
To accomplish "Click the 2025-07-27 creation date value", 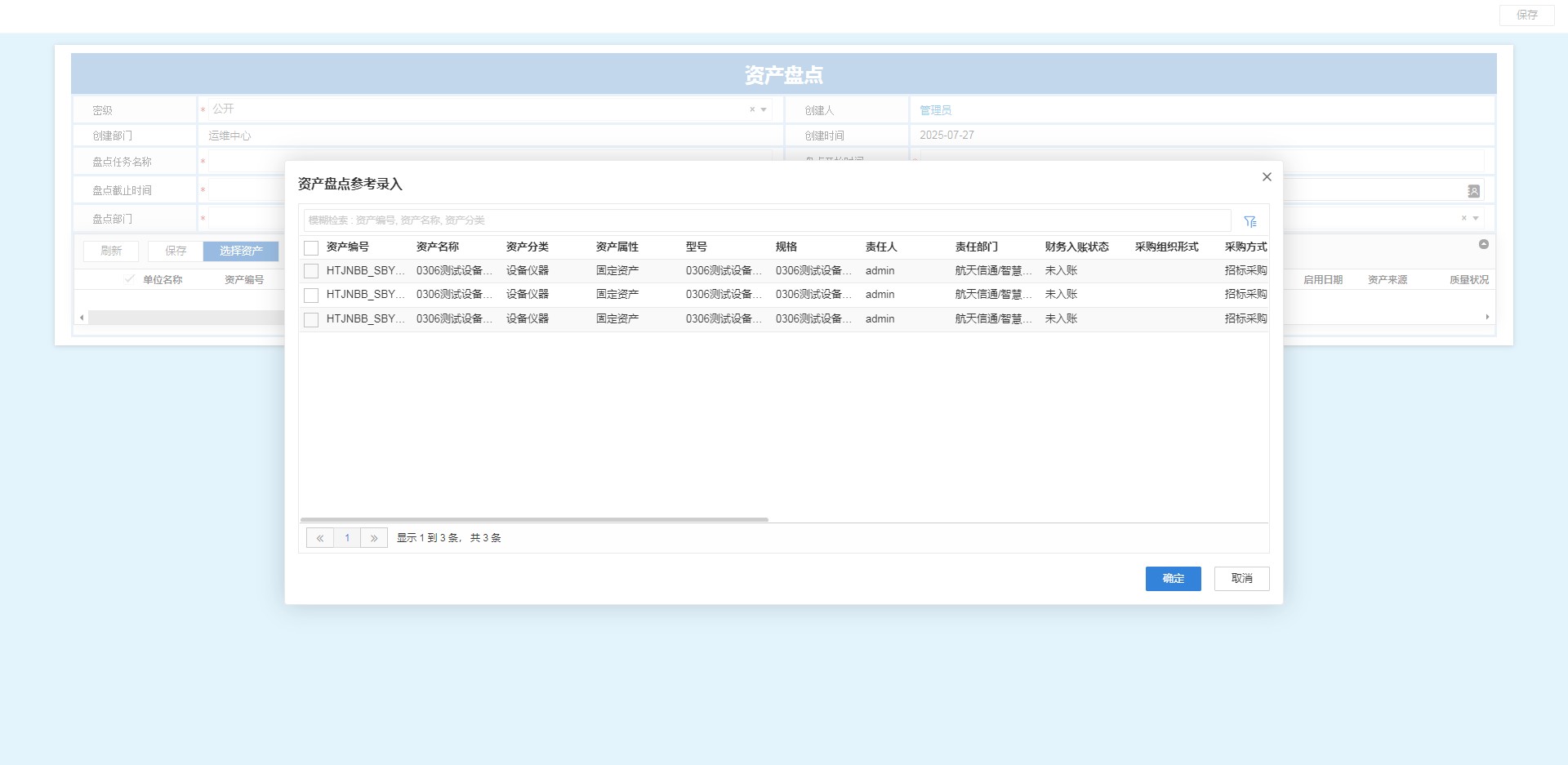I will pos(947,136).
